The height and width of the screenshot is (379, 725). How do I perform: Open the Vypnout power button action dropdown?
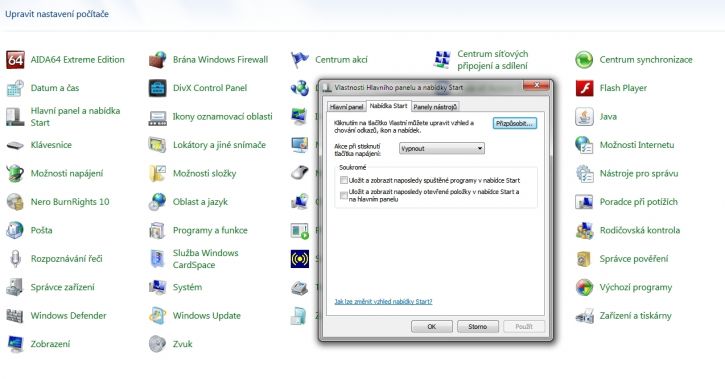(442, 149)
